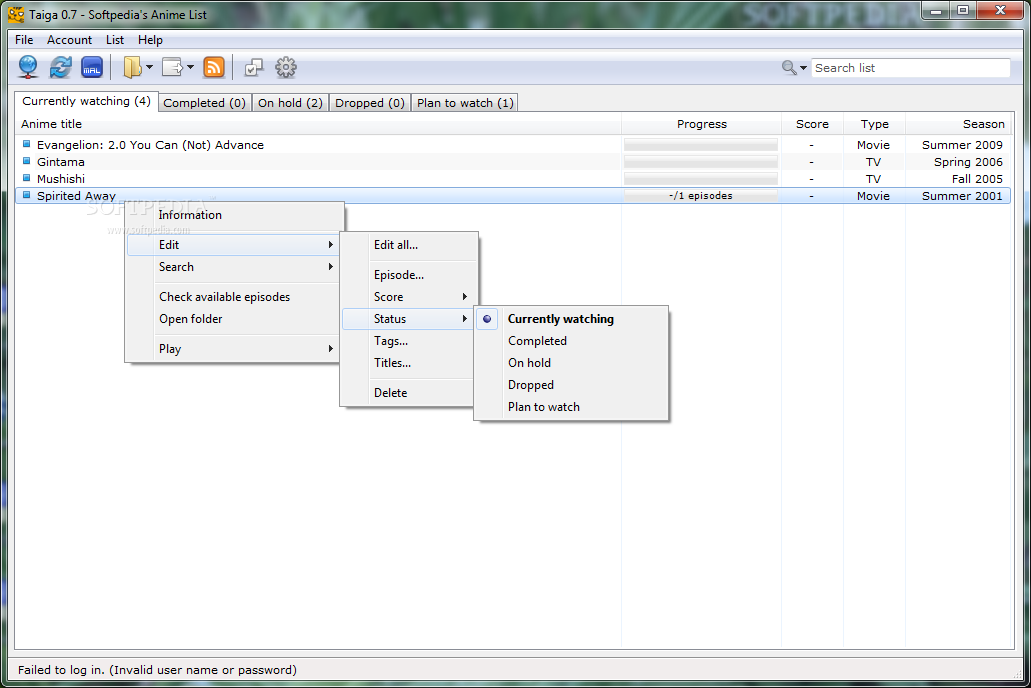Switch to On hold (2) tab
Screen dimensions: 1031x688
290,103
